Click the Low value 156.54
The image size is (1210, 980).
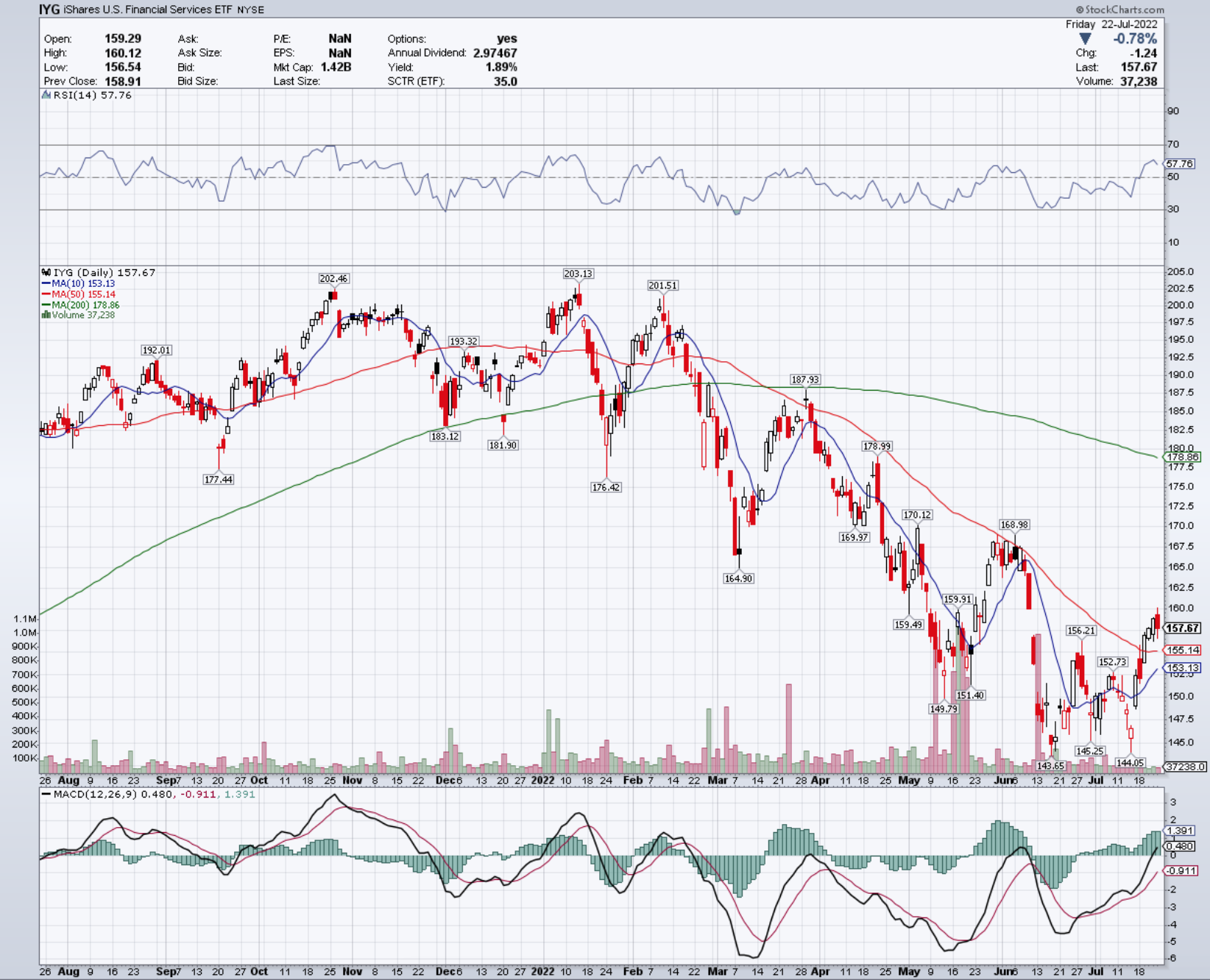[123, 67]
